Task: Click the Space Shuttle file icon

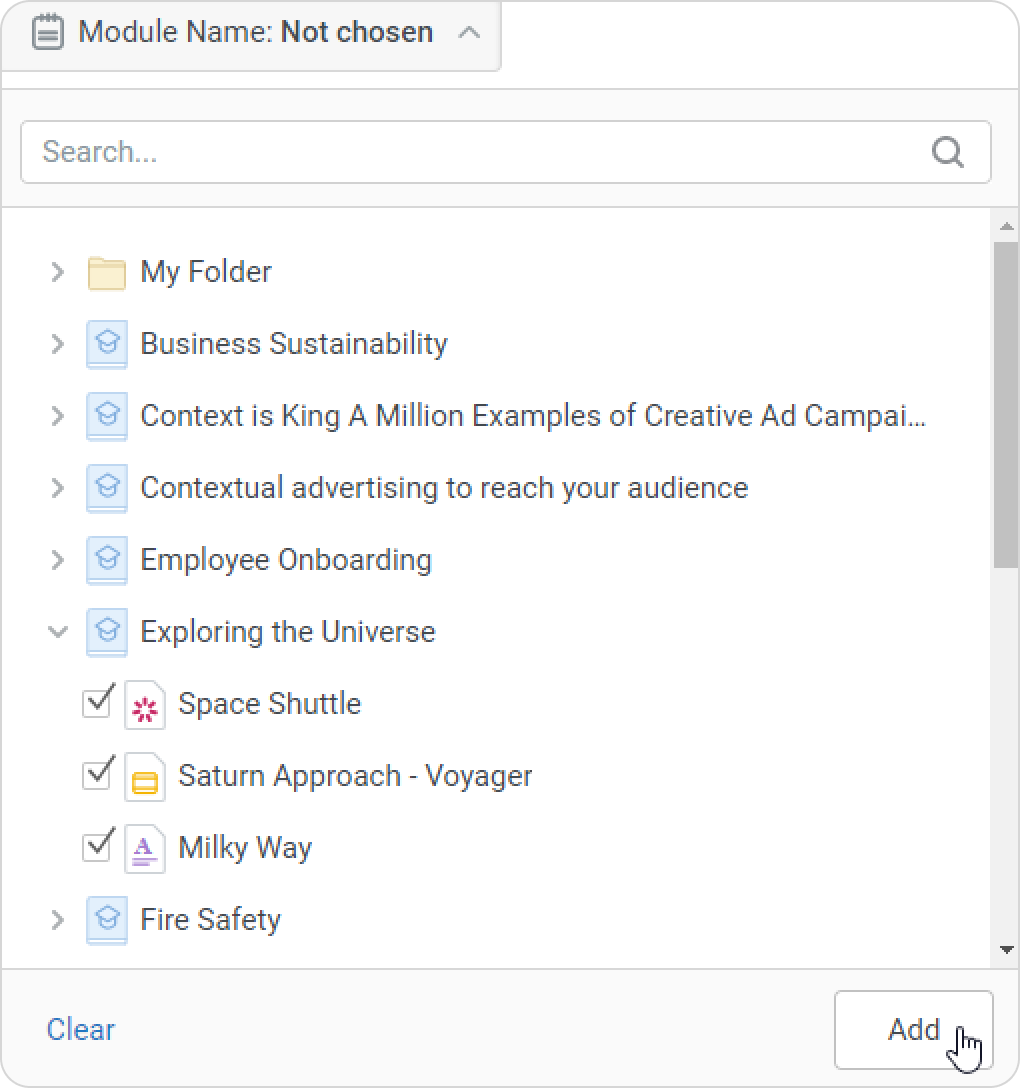Action: 144,705
